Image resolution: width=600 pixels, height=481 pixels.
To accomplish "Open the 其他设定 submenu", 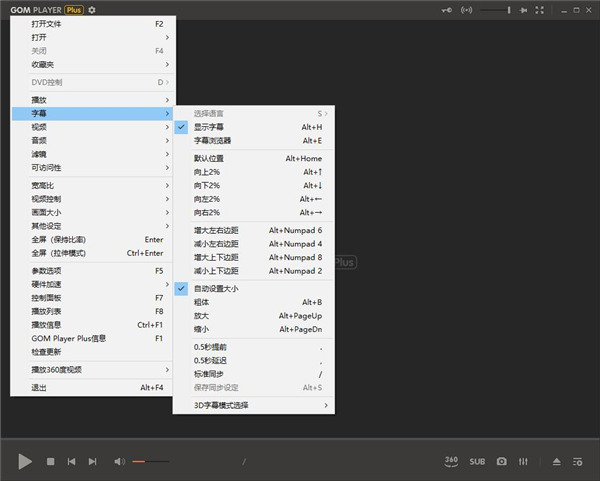I will click(93, 226).
